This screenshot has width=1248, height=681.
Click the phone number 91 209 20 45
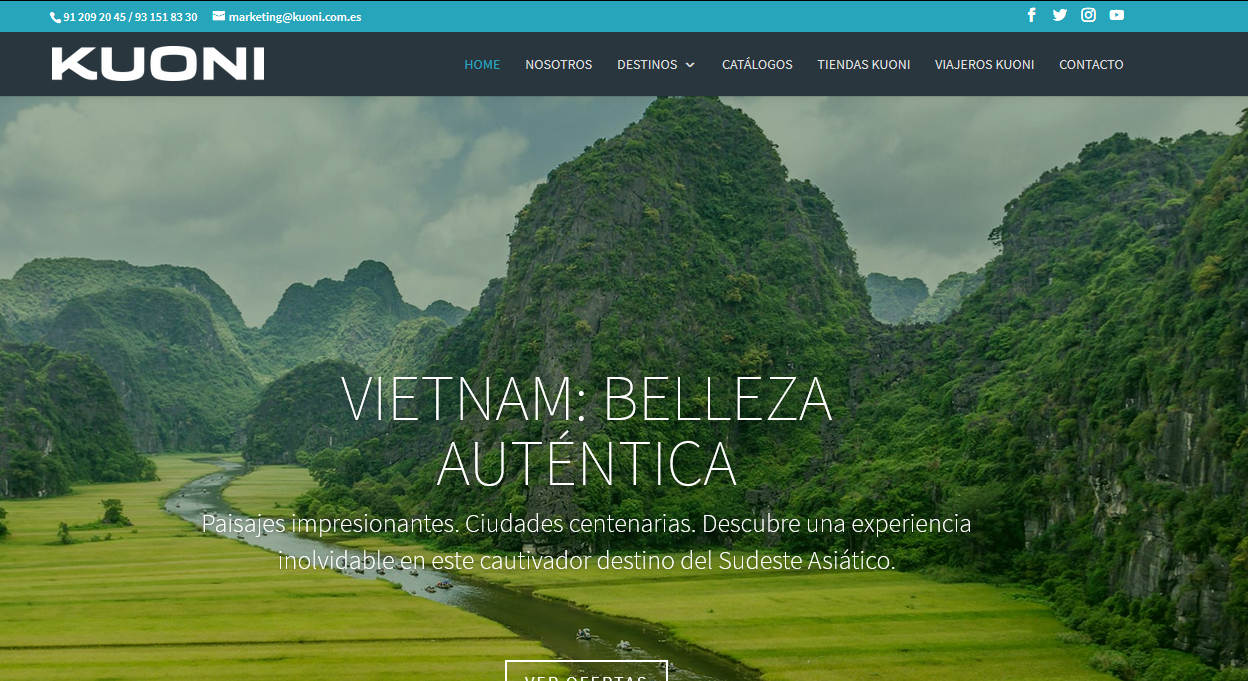pos(94,17)
